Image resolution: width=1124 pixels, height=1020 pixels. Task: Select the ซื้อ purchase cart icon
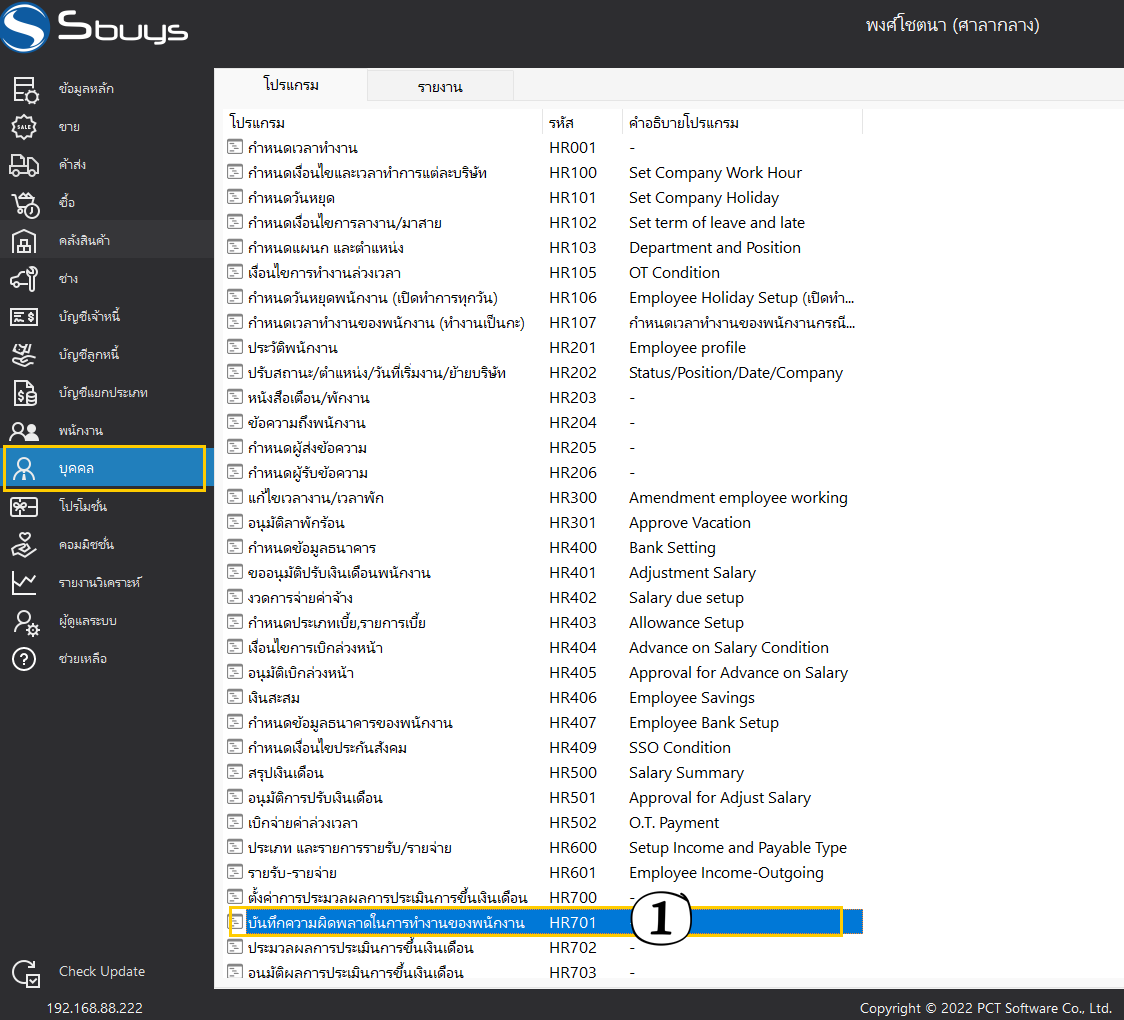[25, 204]
